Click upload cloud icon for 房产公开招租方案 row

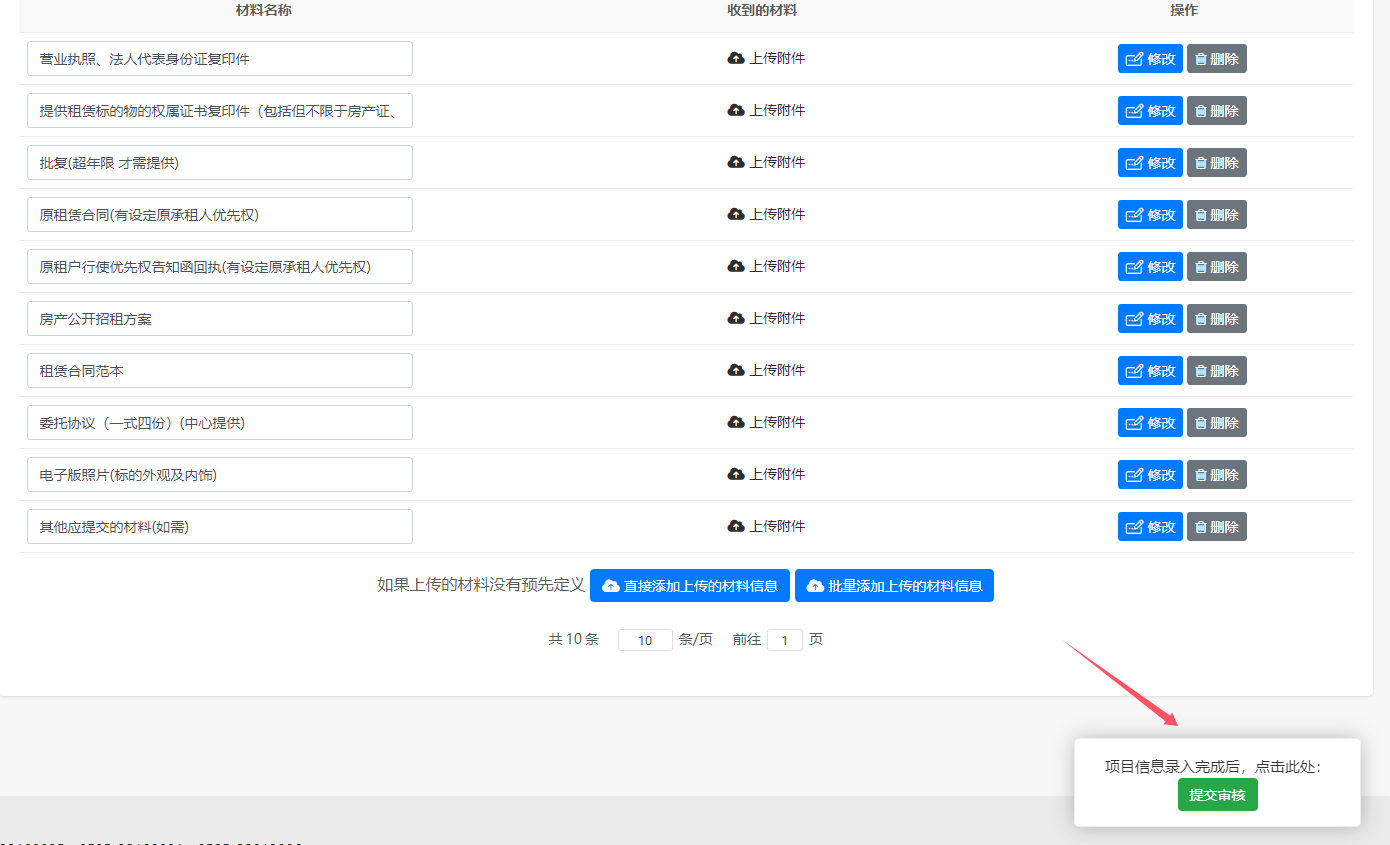point(736,318)
